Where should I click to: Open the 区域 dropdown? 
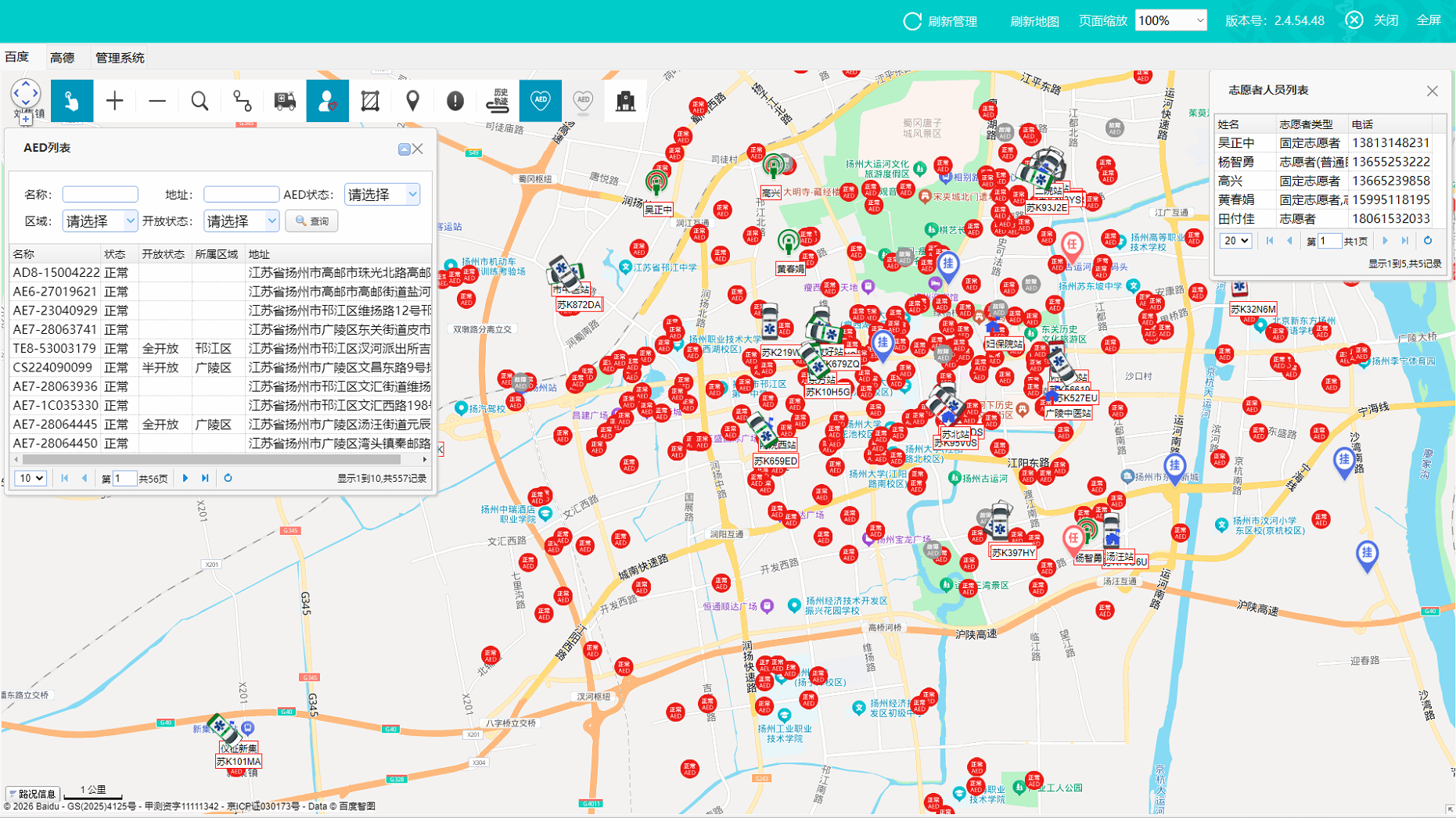pyautogui.click(x=99, y=221)
